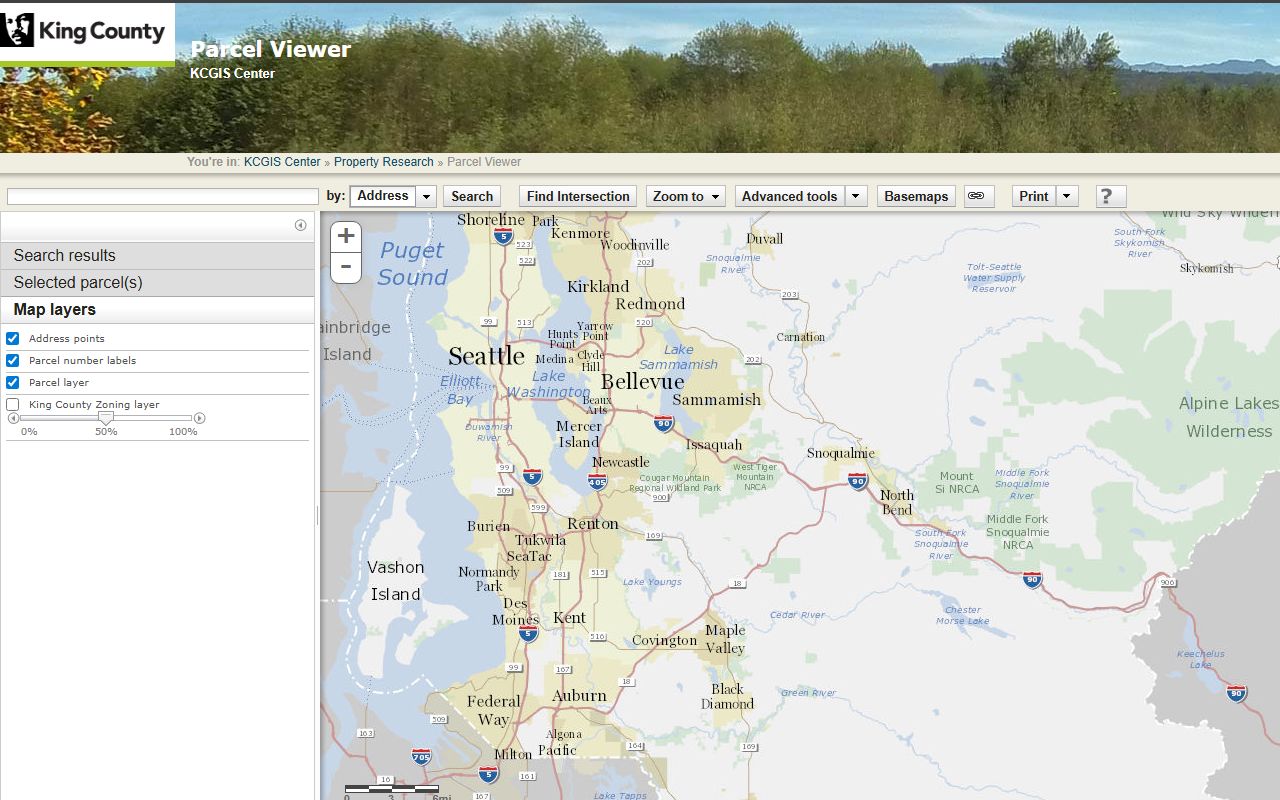1280x800 pixels.
Task: Click the Advanced tools button
Action: point(790,196)
